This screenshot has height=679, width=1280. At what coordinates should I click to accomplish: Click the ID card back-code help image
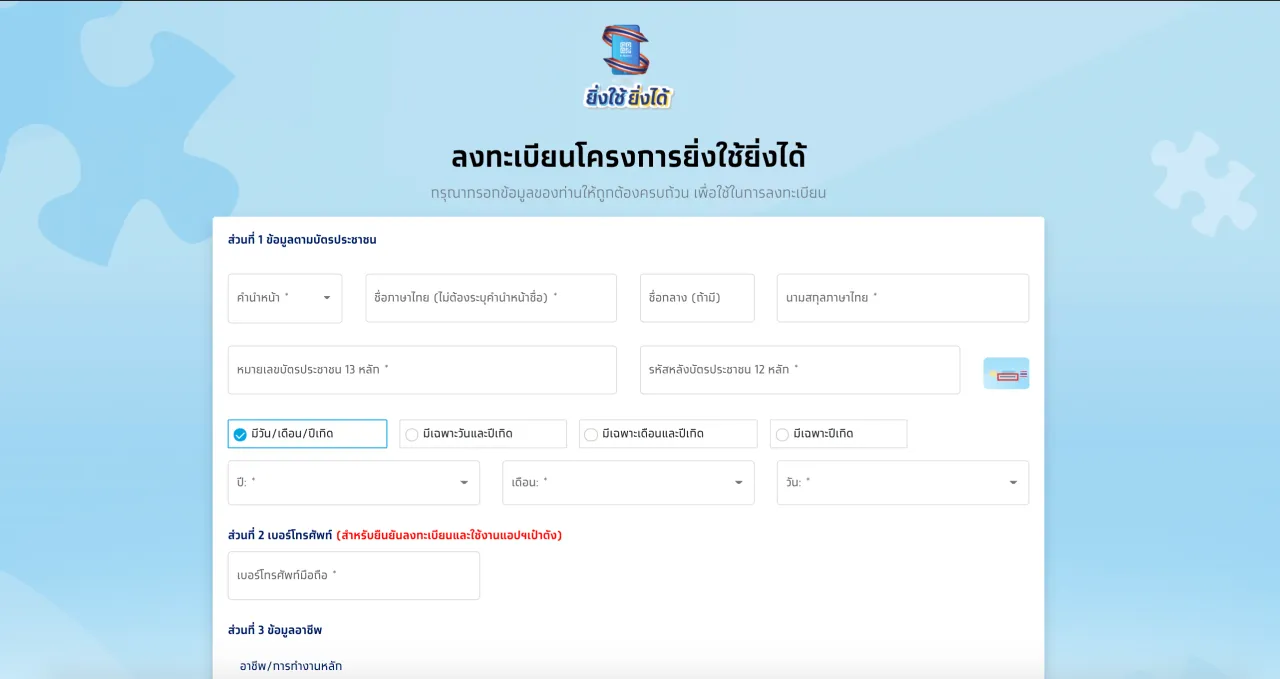click(1006, 373)
